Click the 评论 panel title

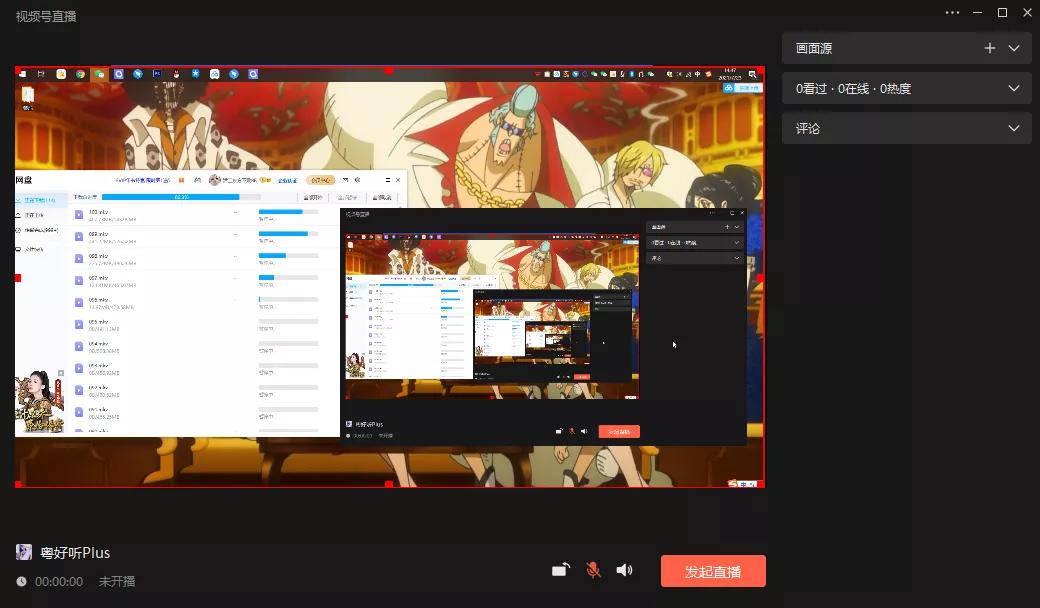[808, 128]
